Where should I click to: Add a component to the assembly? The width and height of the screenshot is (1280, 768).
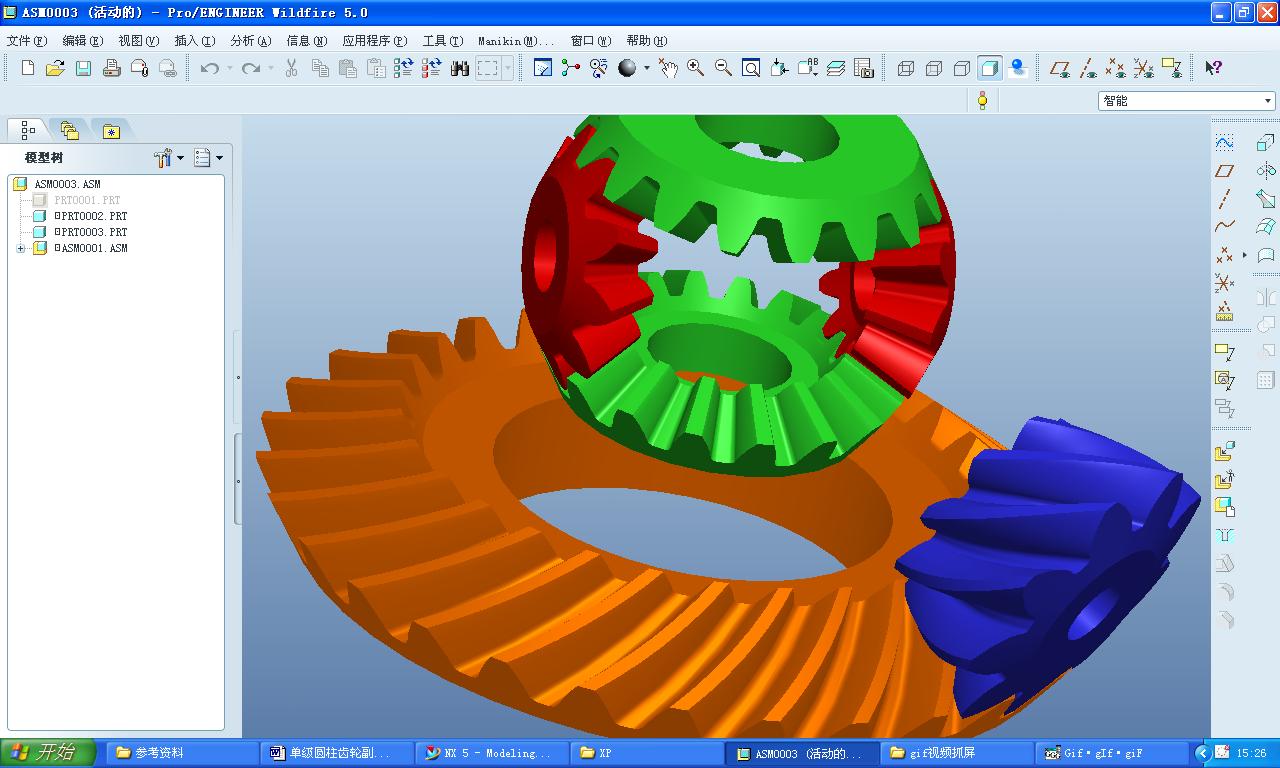(x=1224, y=452)
